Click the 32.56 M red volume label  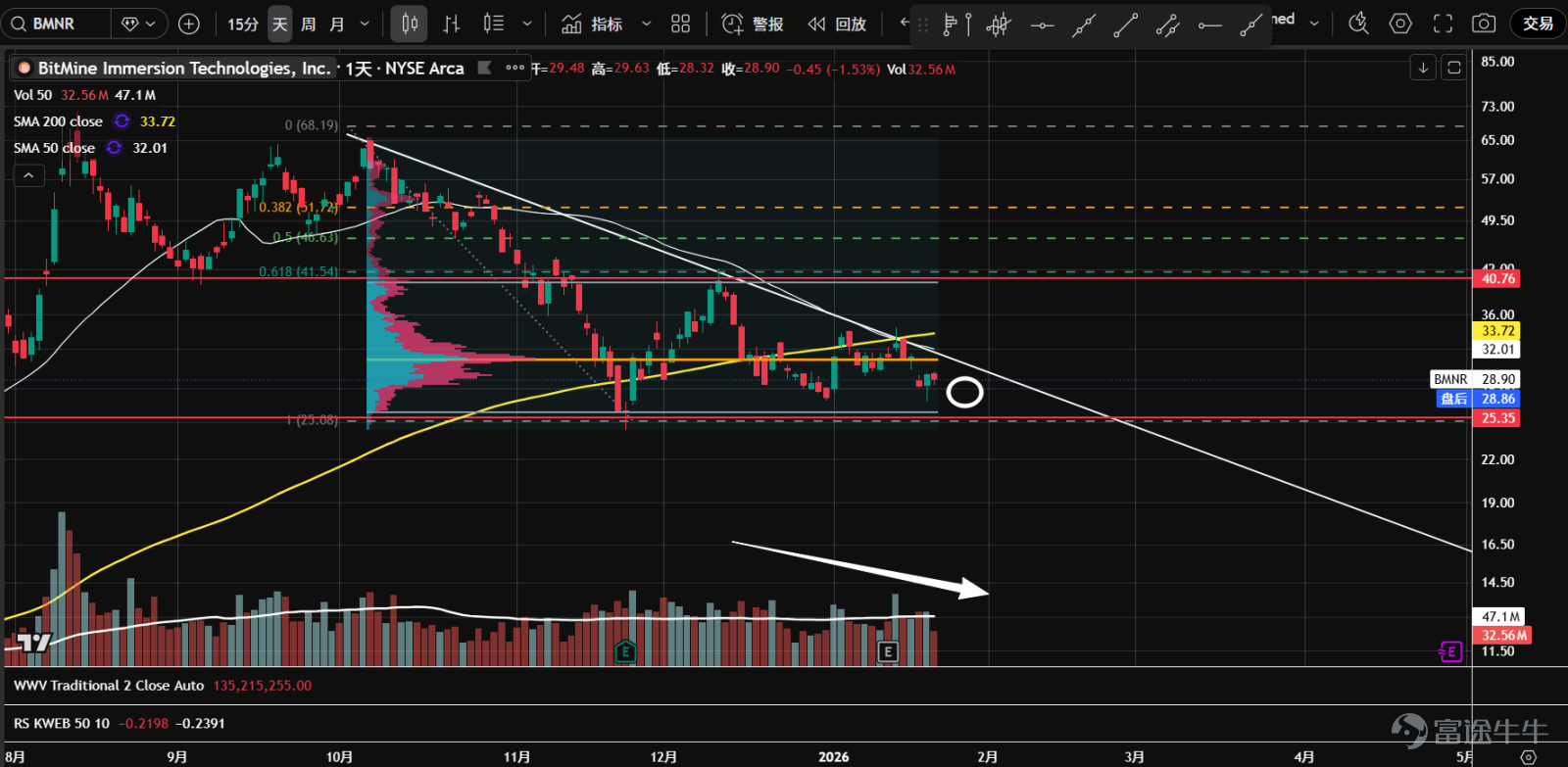click(x=1502, y=635)
